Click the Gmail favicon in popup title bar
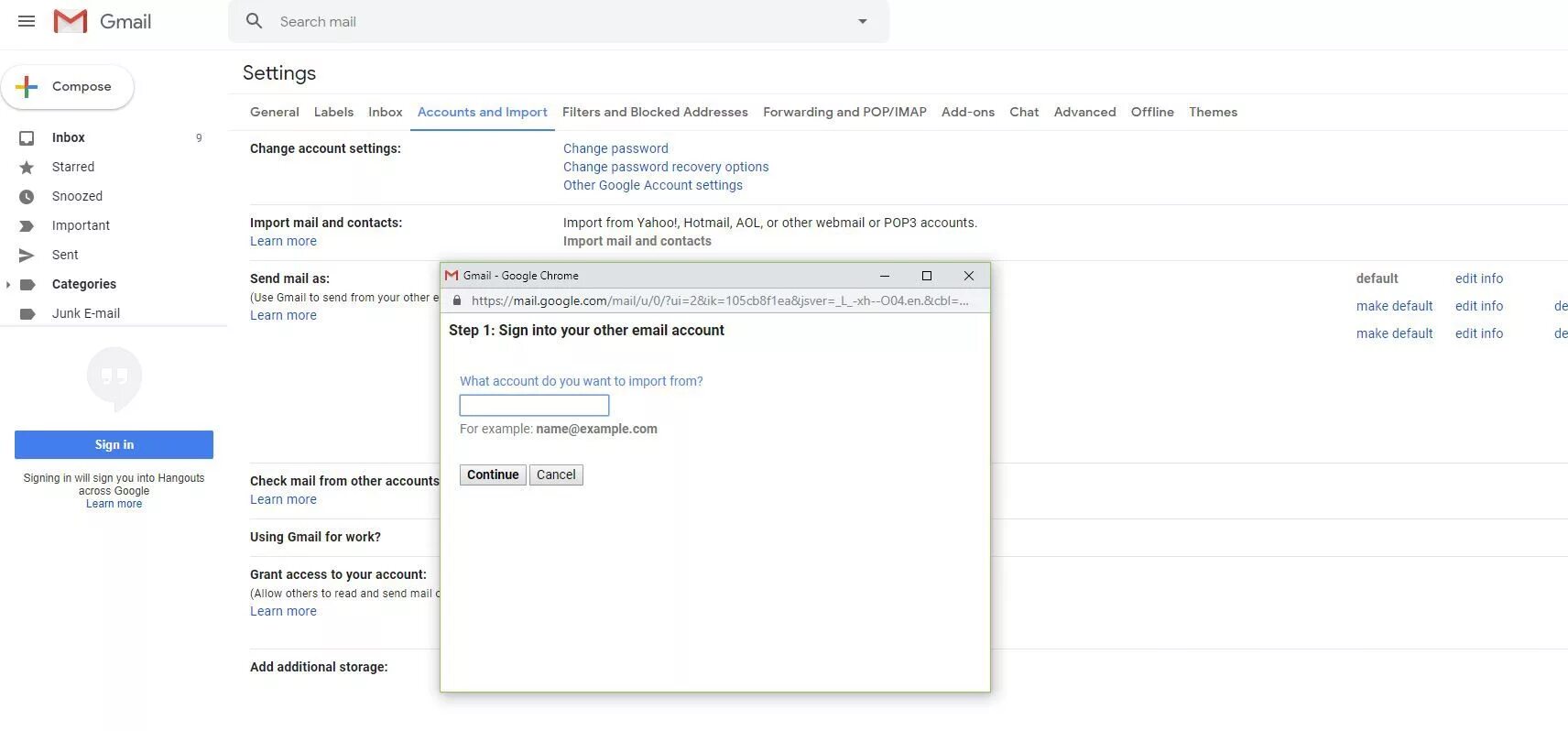 pos(451,276)
